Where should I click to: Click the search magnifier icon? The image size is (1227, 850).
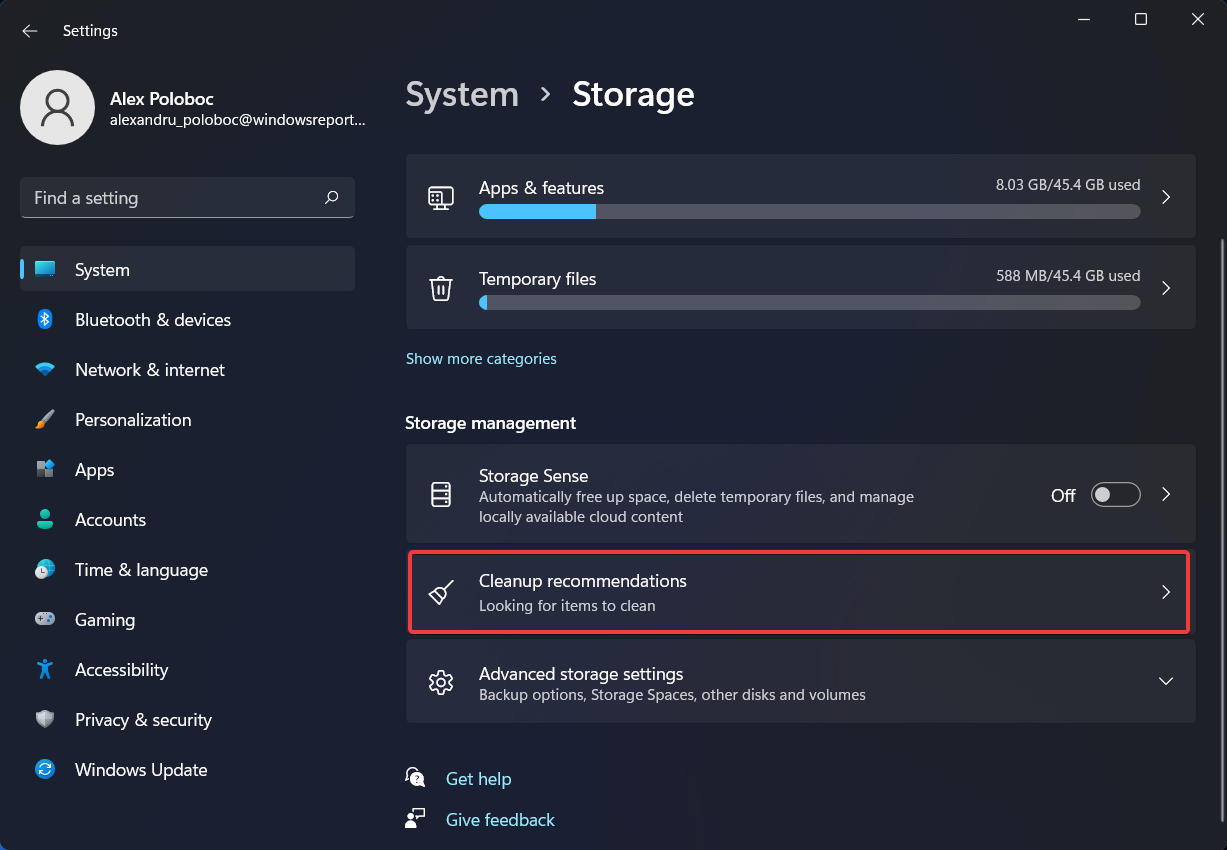332,198
